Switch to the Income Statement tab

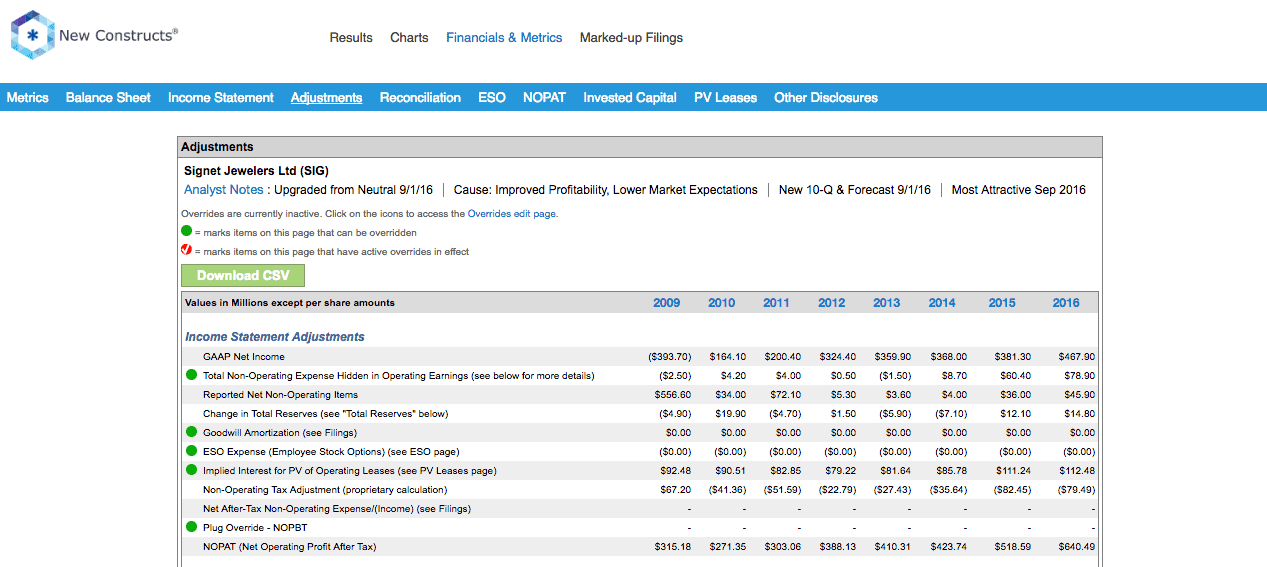tap(221, 97)
